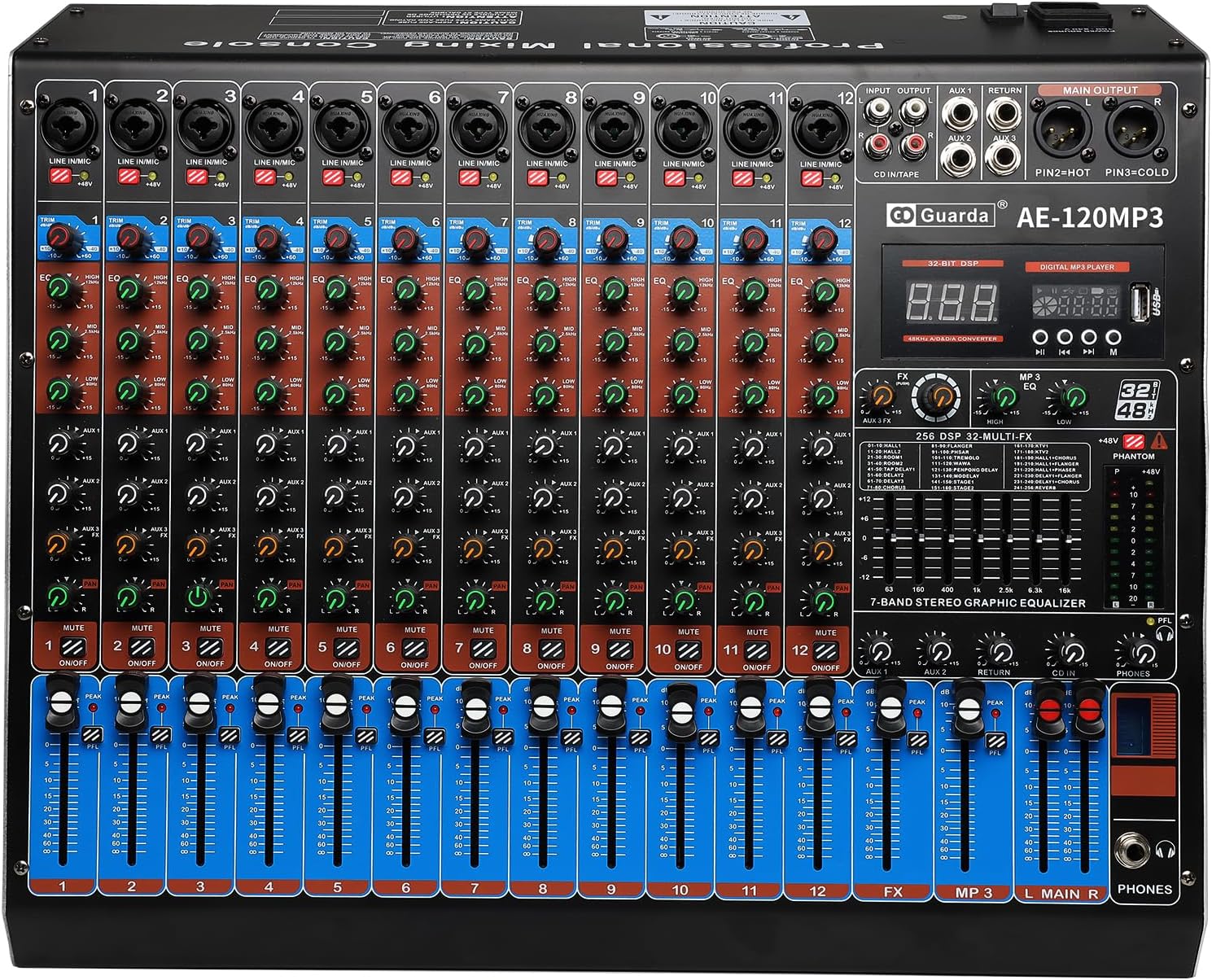
Task: Click the PEAK indicator LED on channel 3
Action: tap(230, 708)
